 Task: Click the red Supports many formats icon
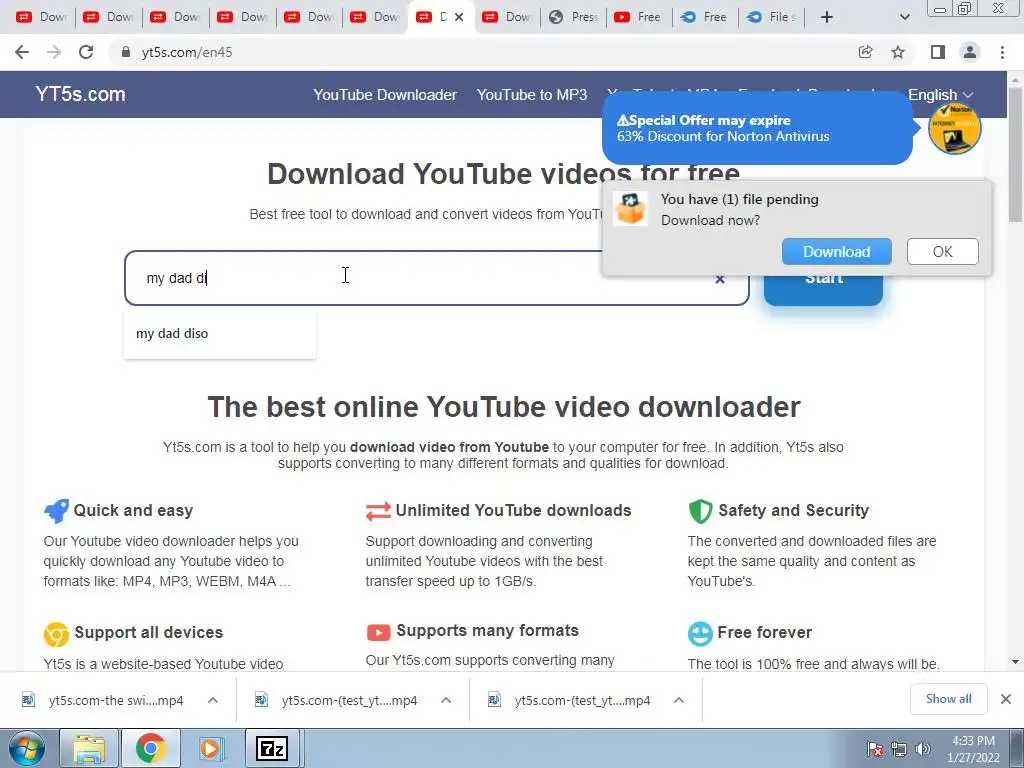pyautogui.click(x=378, y=632)
